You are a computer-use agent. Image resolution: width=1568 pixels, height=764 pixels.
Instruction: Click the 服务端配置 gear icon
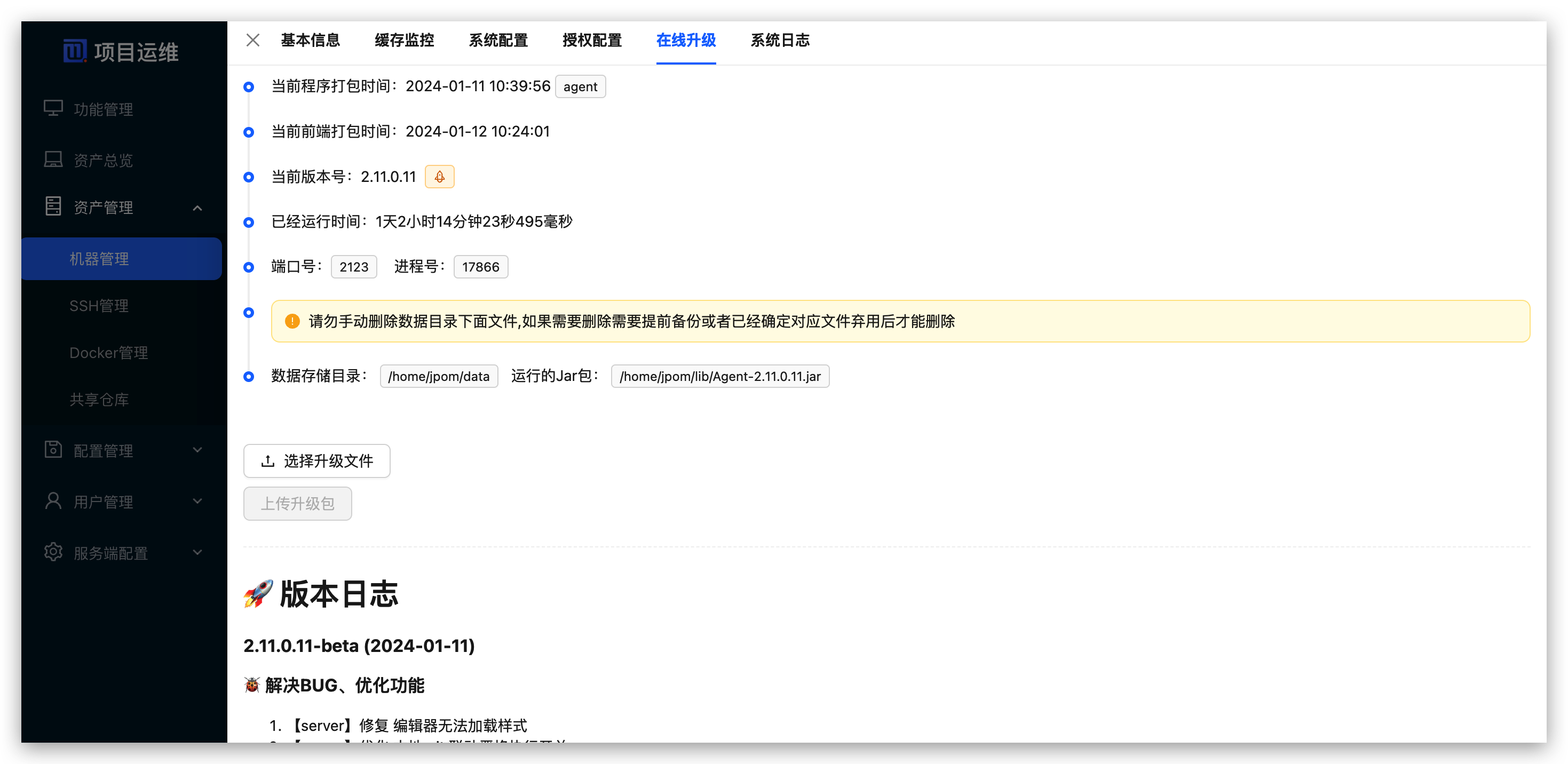pyautogui.click(x=53, y=552)
